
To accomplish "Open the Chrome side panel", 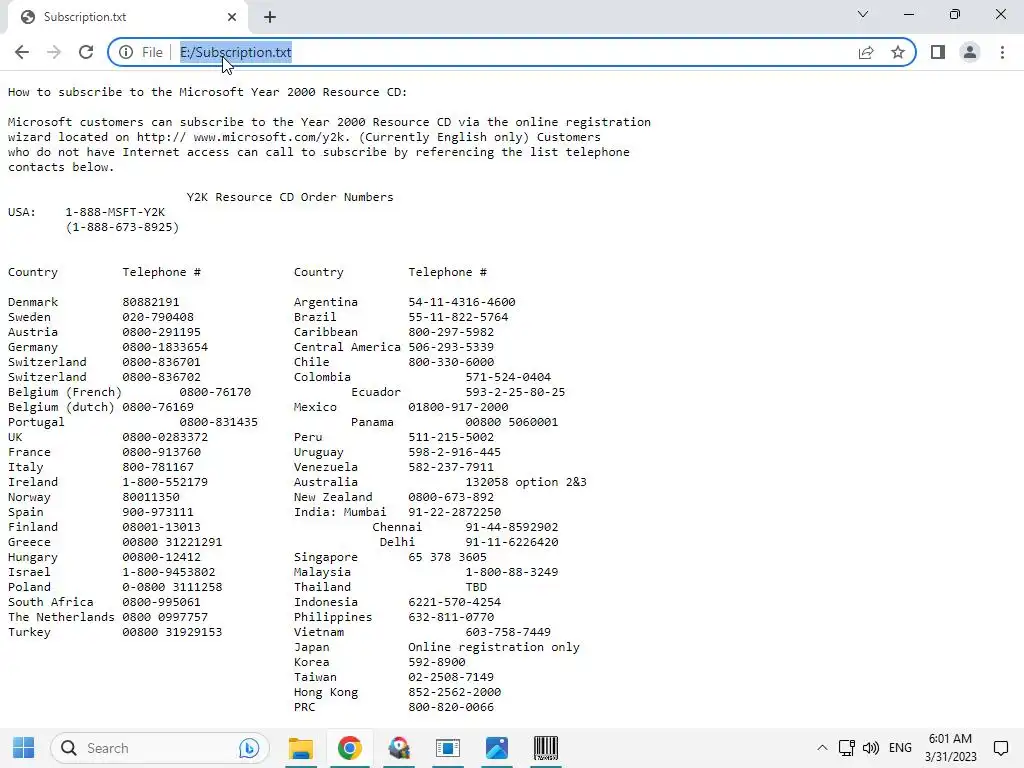I will pos(938,52).
